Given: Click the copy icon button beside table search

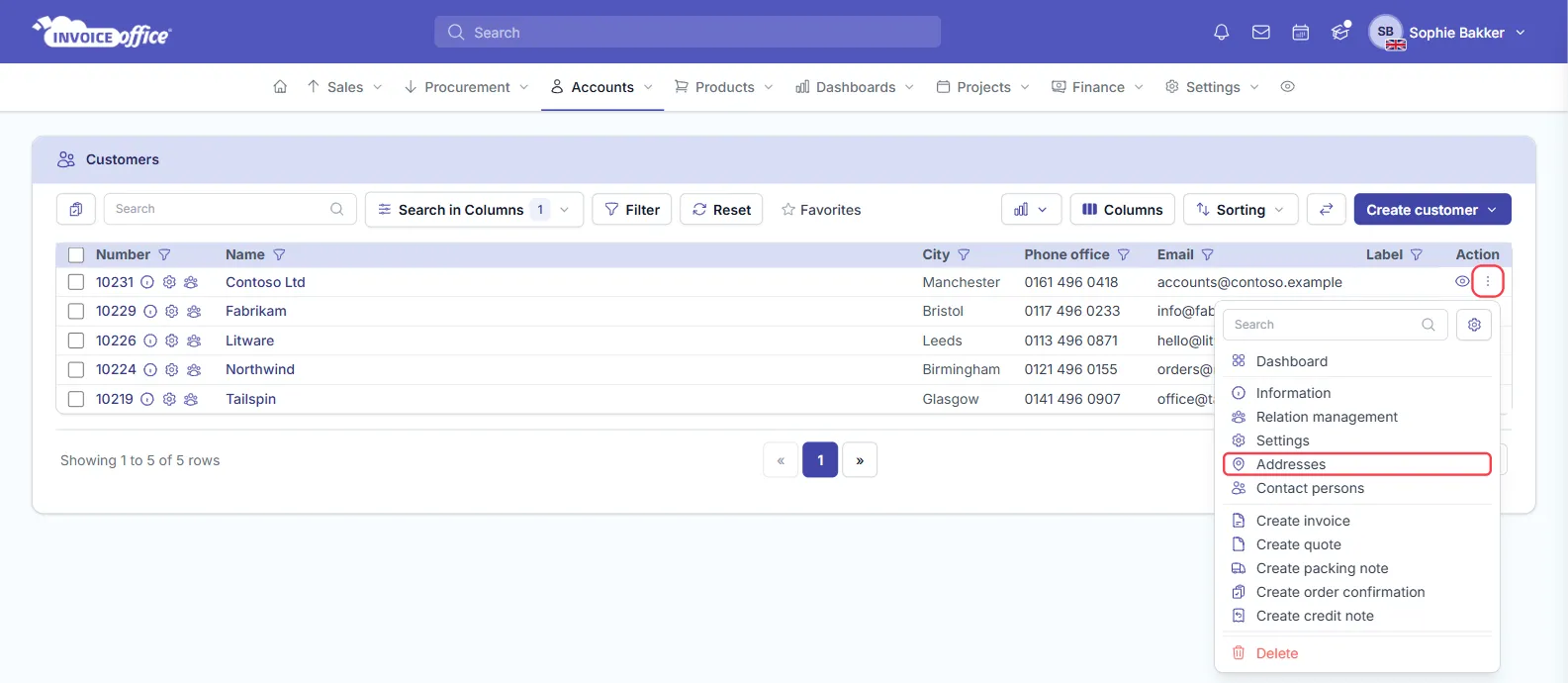Looking at the screenshot, I should pos(76,209).
